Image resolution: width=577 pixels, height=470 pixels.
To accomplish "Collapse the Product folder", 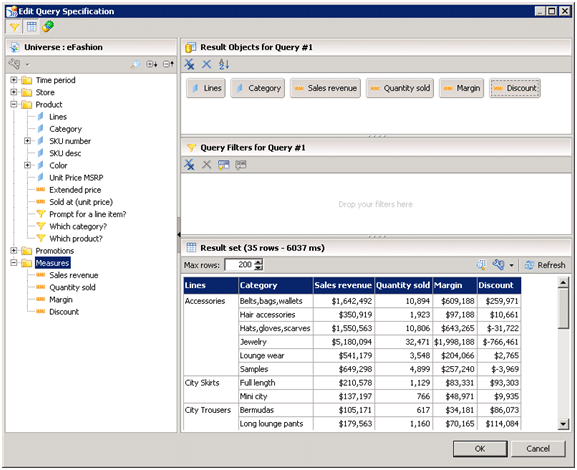I will click(14, 104).
